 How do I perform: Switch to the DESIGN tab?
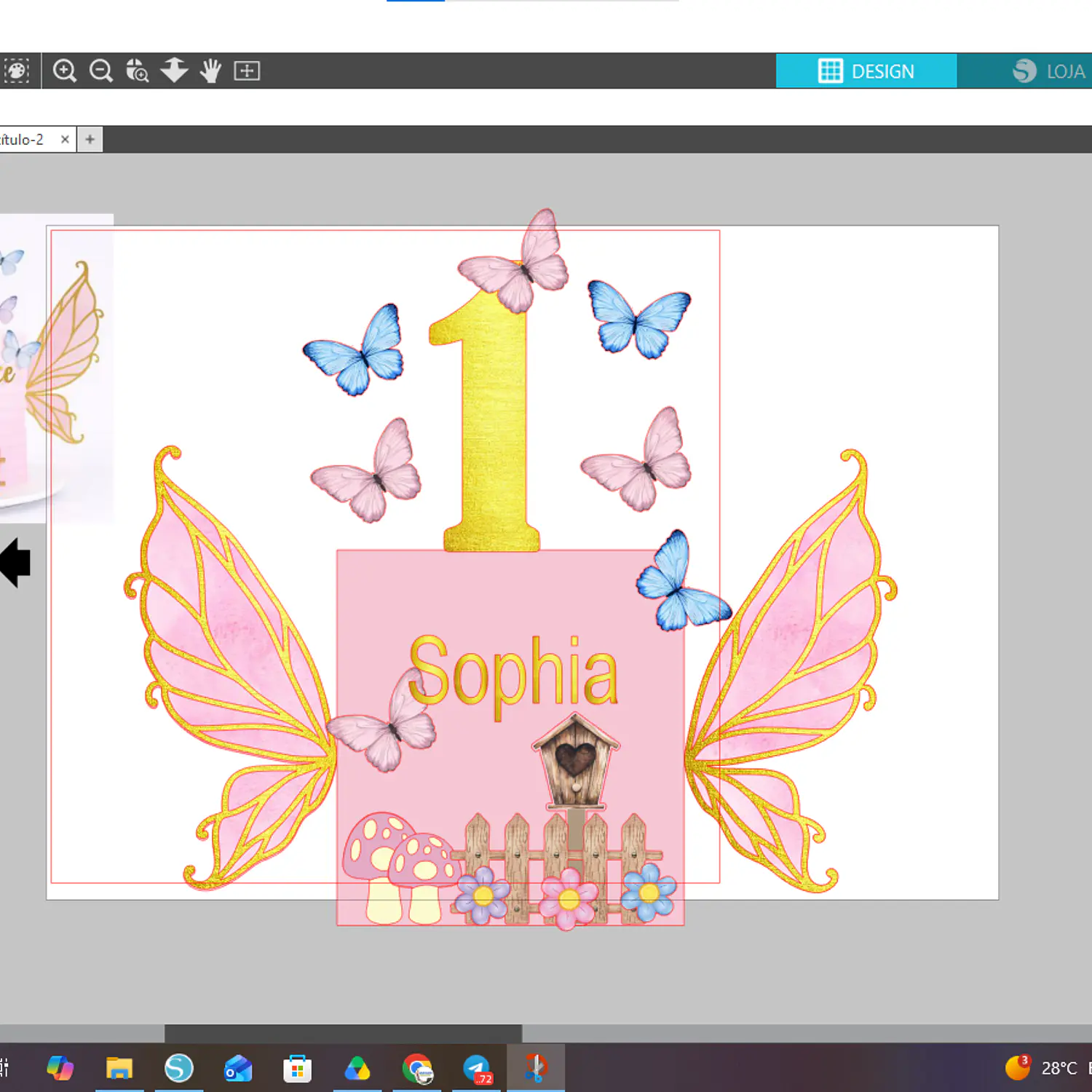coord(866,71)
